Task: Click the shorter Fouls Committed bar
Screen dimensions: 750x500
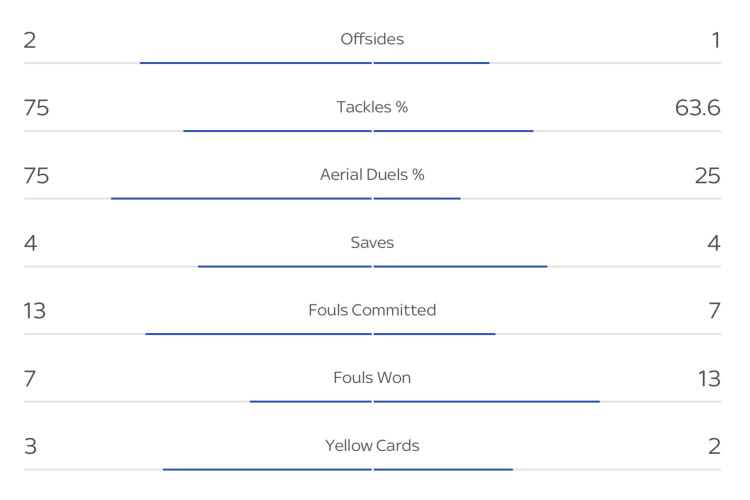Action: pyautogui.click(x=435, y=334)
